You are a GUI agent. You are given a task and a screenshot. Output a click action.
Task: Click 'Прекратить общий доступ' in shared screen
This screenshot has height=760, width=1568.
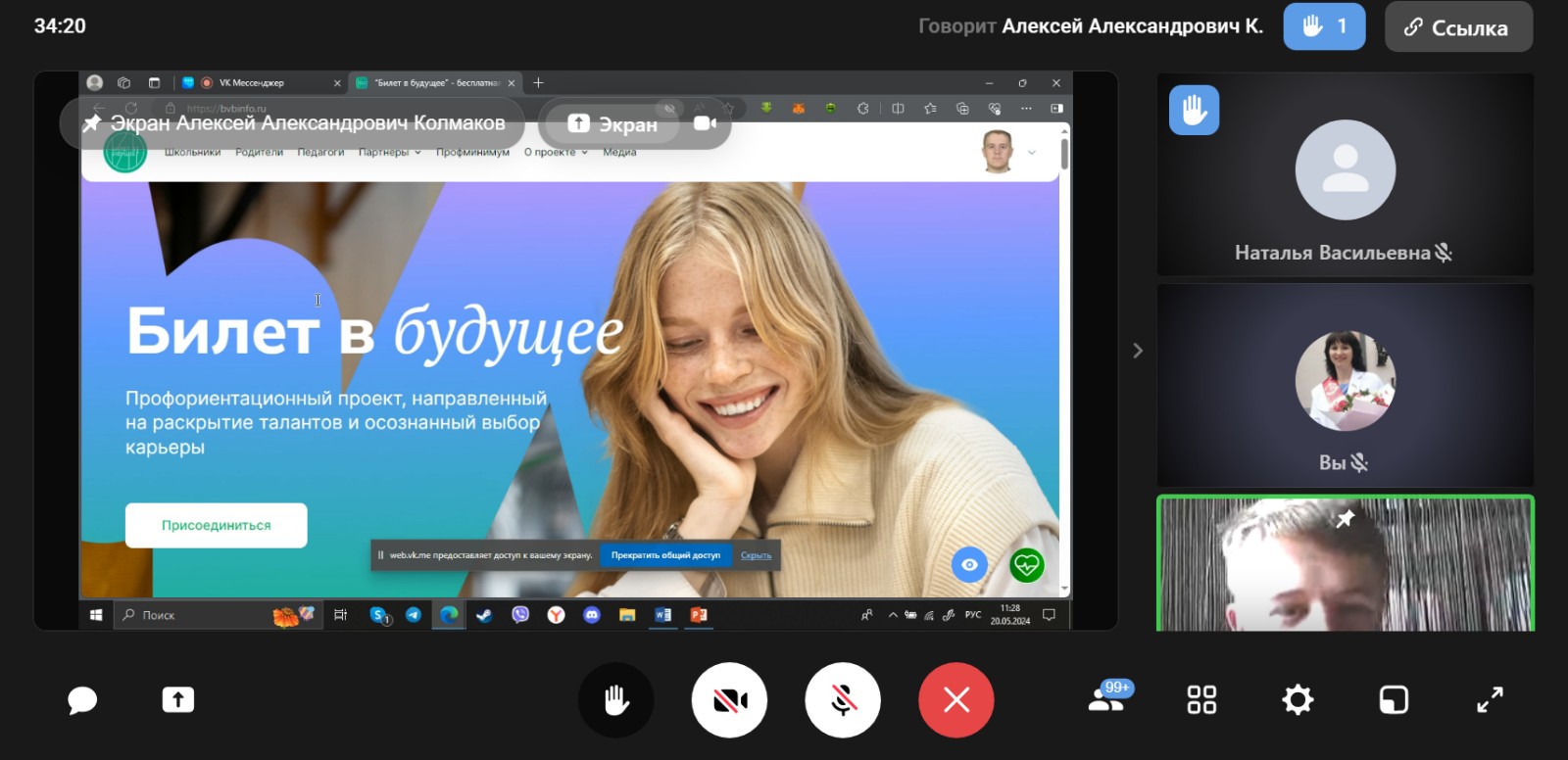[x=665, y=555]
